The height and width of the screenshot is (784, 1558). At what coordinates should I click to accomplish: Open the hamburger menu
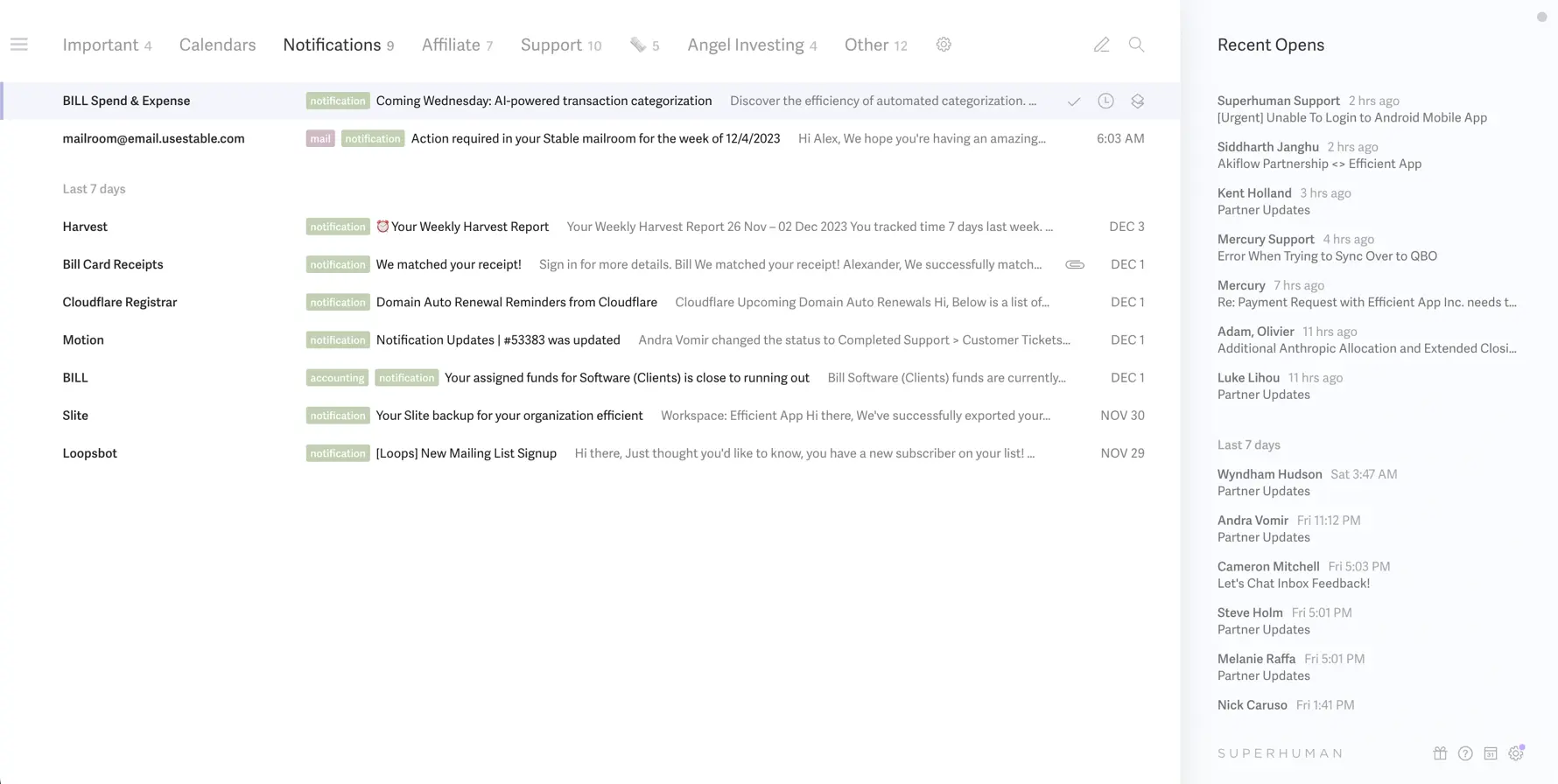pyautogui.click(x=19, y=45)
